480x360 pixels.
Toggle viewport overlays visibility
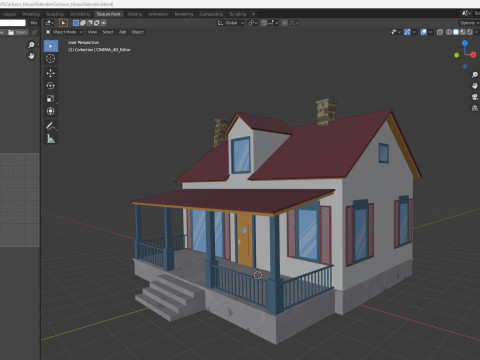pos(423,32)
